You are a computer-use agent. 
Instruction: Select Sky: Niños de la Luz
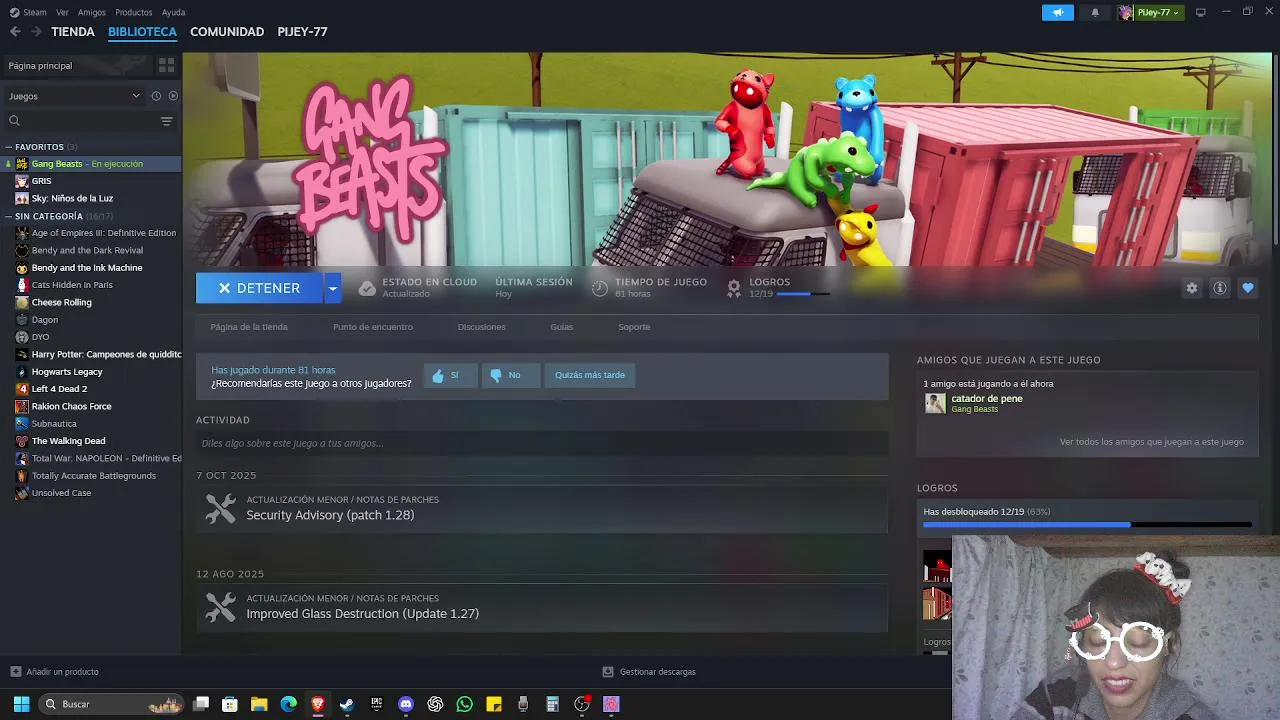tap(90, 198)
